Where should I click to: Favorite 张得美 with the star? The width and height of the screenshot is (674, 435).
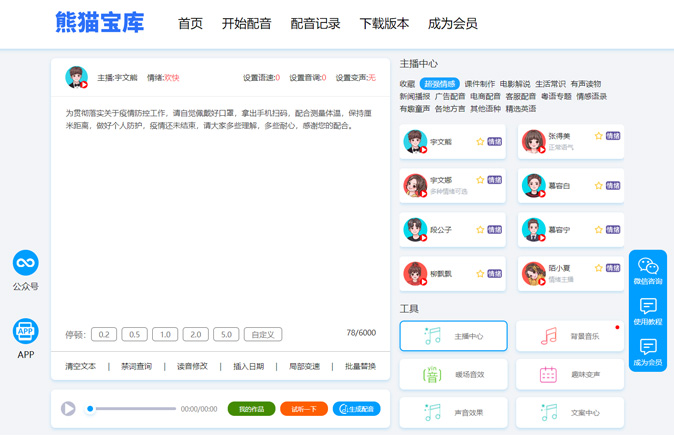pyautogui.click(x=598, y=136)
